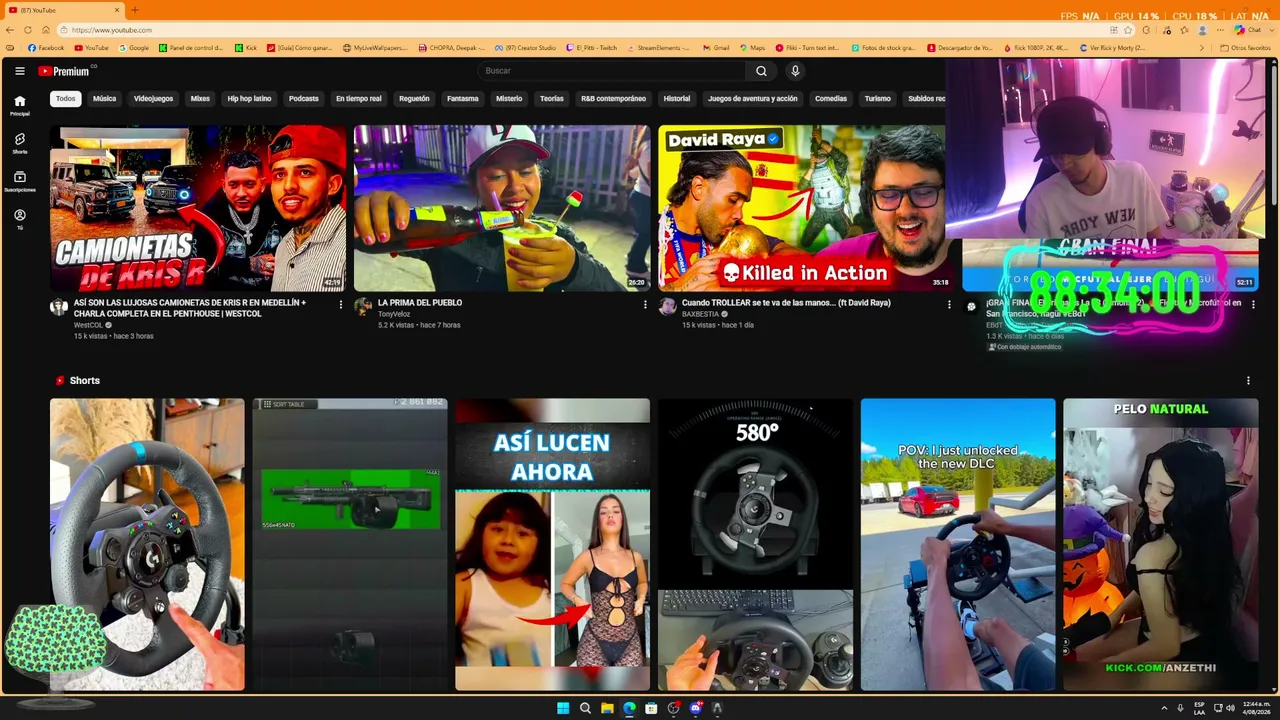Open a new browser tab
This screenshot has height=720, width=1280.
[135, 10]
